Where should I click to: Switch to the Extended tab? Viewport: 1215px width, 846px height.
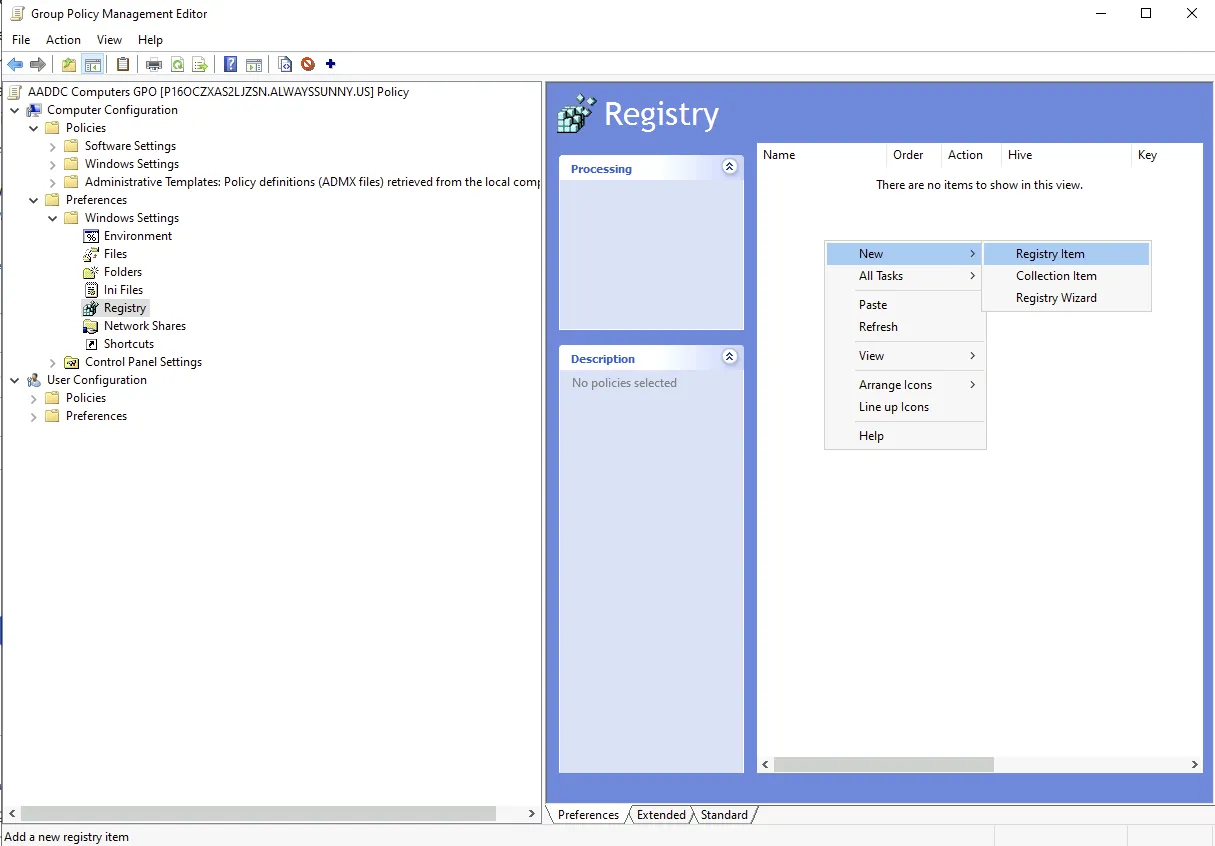(x=661, y=815)
